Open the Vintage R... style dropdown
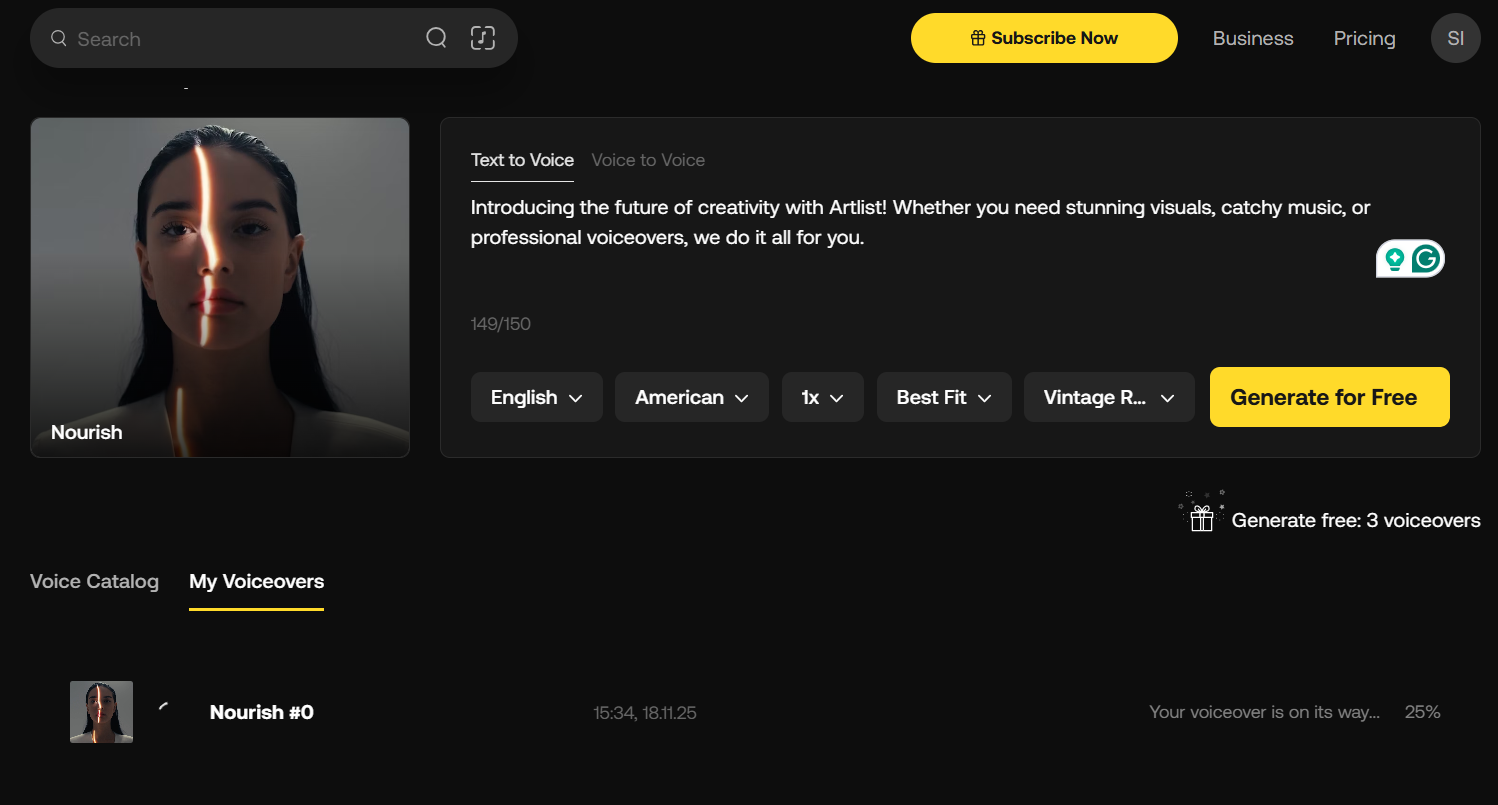Viewport: 1498px width, 805px height. pyautogui.click(x=1108, y=397)
